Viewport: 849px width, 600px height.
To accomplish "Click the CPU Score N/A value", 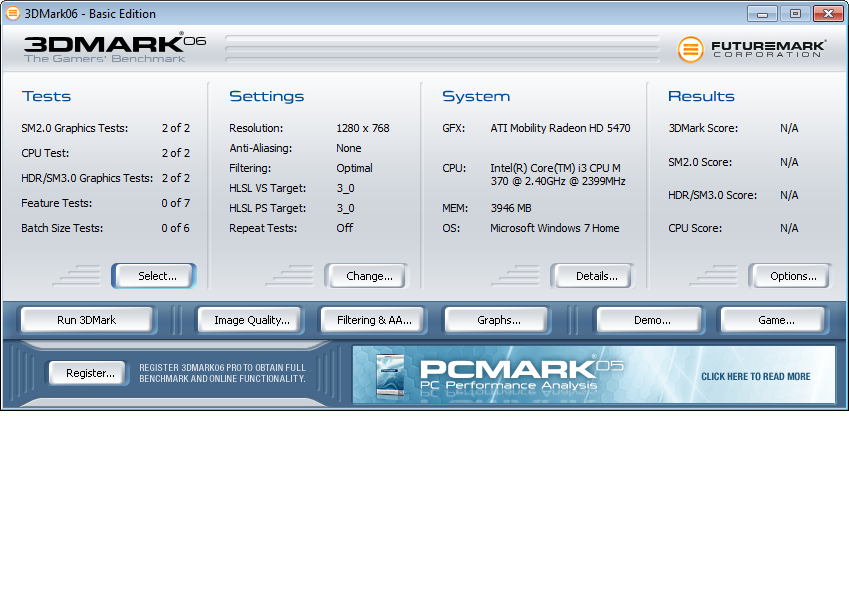I will click(789, 229).
